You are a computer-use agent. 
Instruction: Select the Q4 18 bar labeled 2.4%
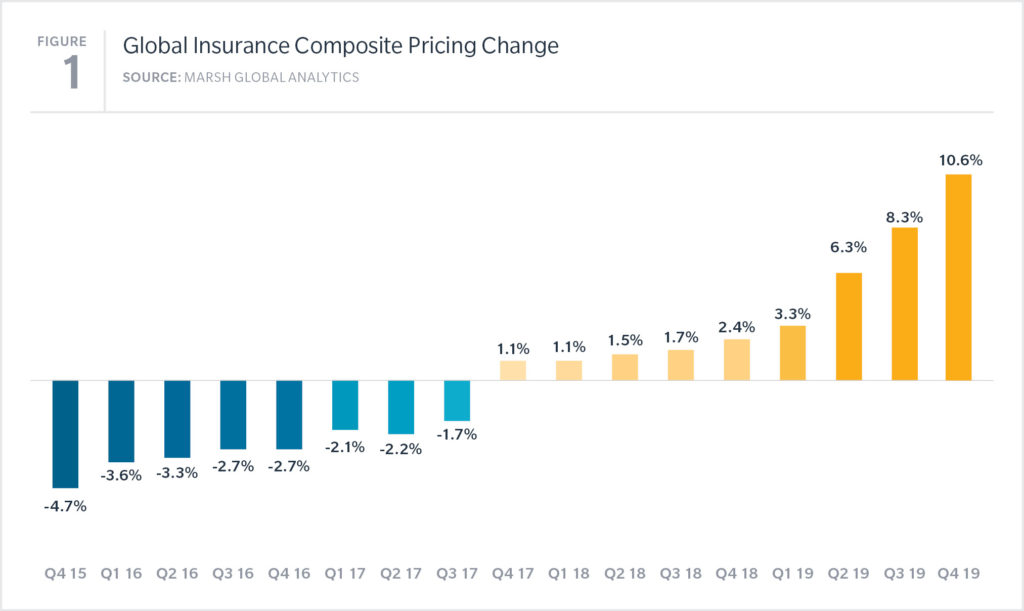[x=737, y=360]
